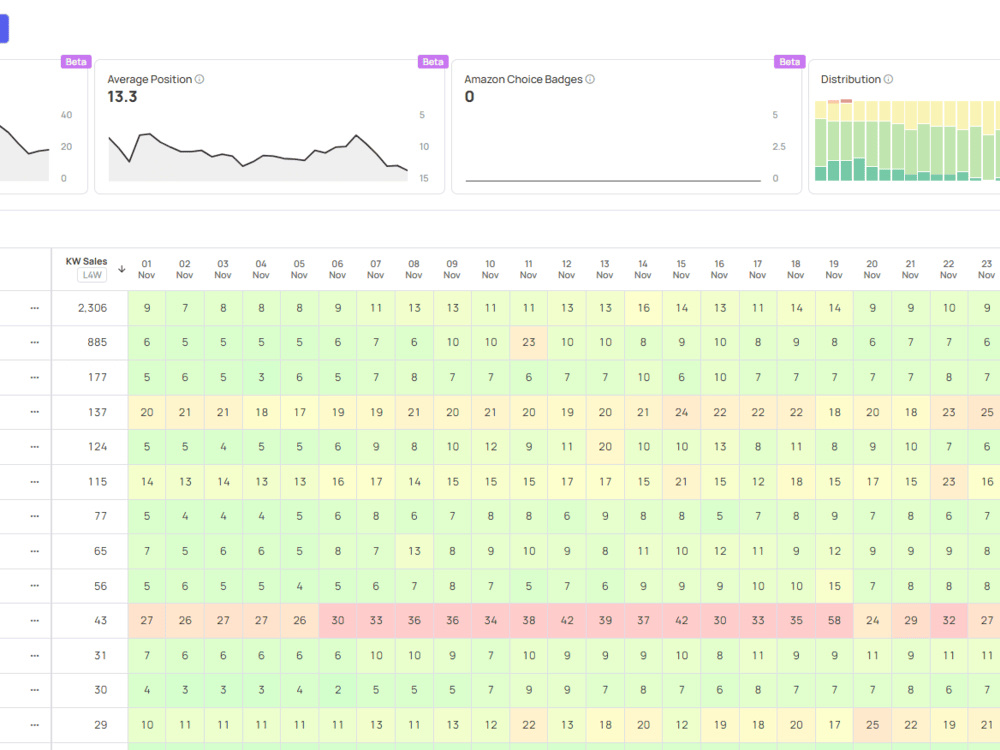1000x750 pixels.
Task: Click the KW Sales column header
Action: tap(86, 261)
